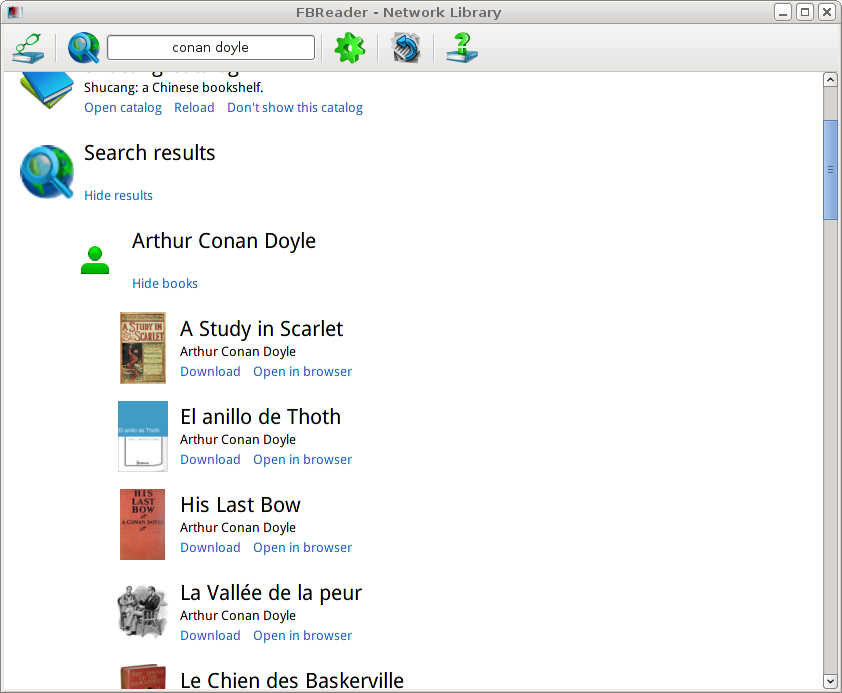
Task: Click the "His Last Bow" title
Action: tap(241, 505)
